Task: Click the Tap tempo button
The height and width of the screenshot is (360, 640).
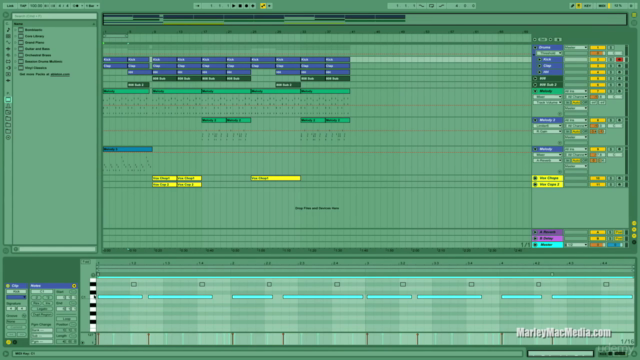Action: (x=23, y=6)
